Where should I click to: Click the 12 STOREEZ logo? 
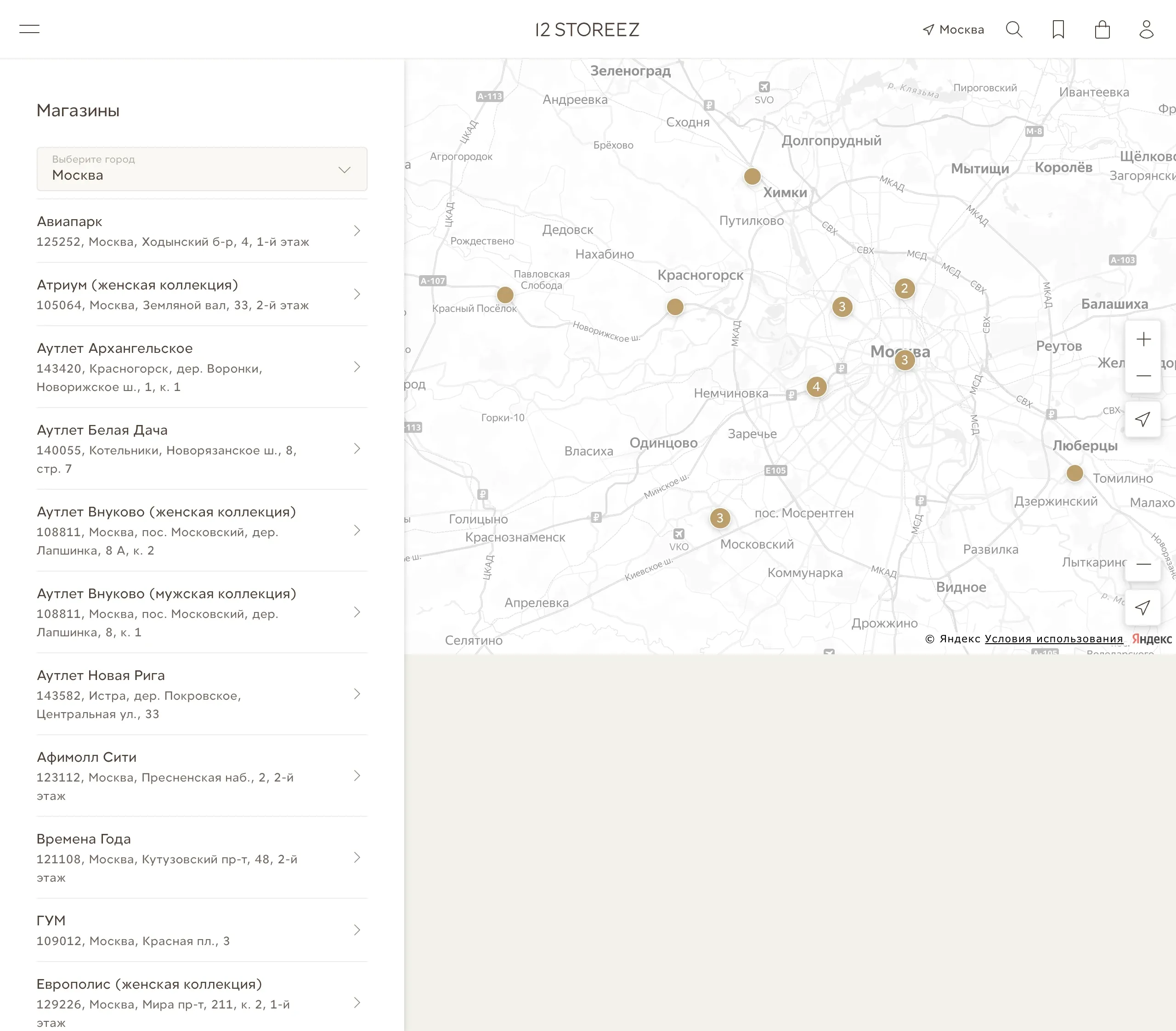[x=588, y=29]
